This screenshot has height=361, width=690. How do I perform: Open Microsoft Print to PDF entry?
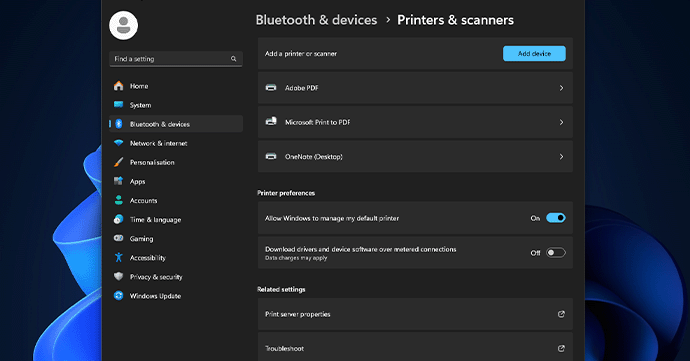tap(415, 122)
